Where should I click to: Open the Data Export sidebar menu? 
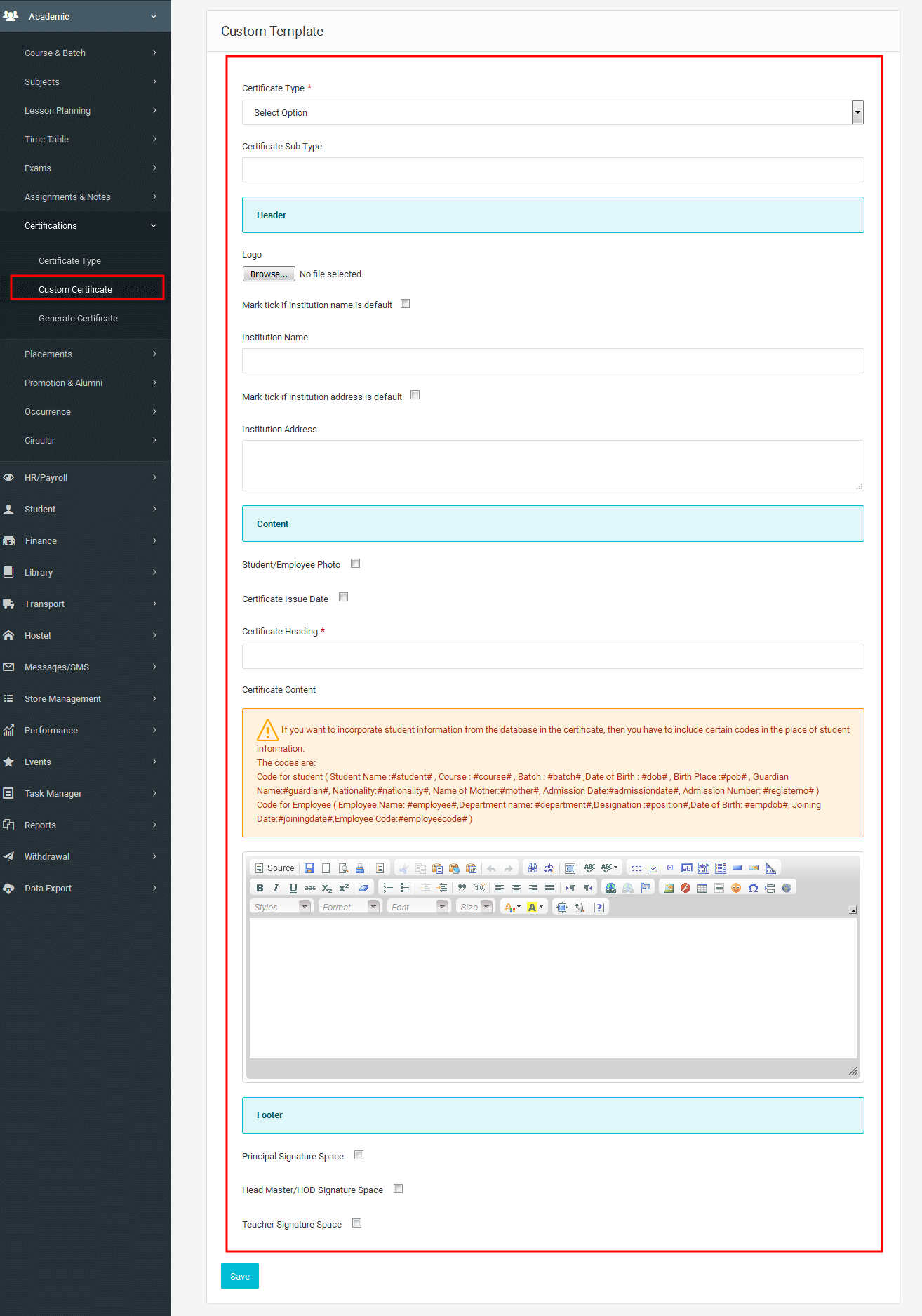pos(86,888)
